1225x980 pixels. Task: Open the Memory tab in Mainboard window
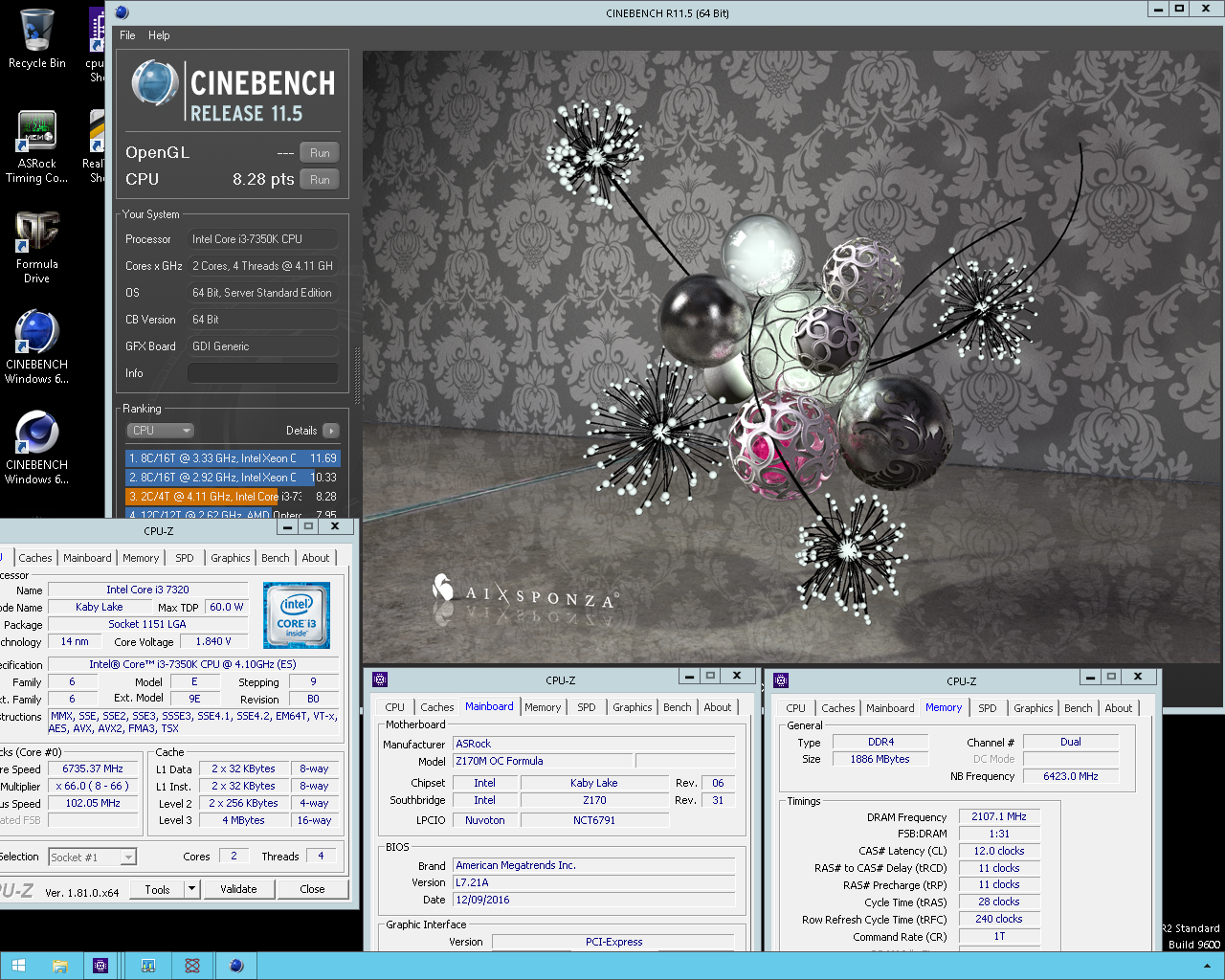click(x=543, y=707)
